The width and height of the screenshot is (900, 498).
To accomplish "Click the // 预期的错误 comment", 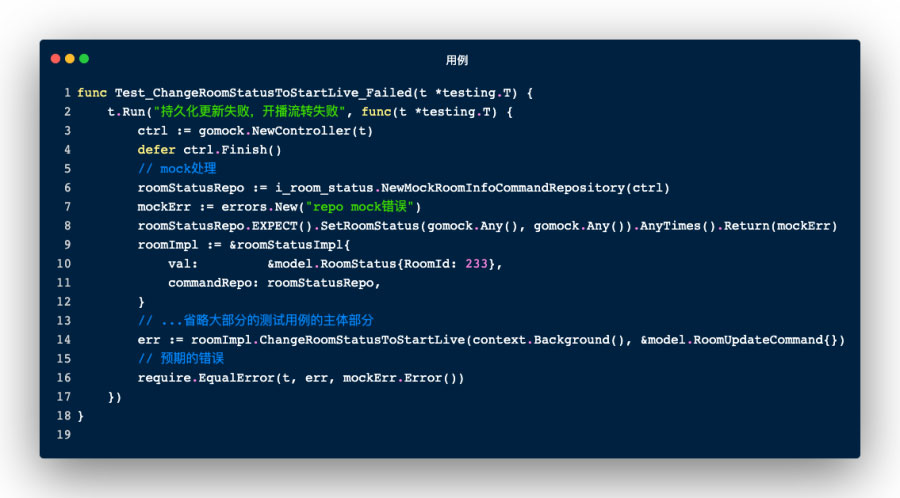I will (x=181, y=359).
